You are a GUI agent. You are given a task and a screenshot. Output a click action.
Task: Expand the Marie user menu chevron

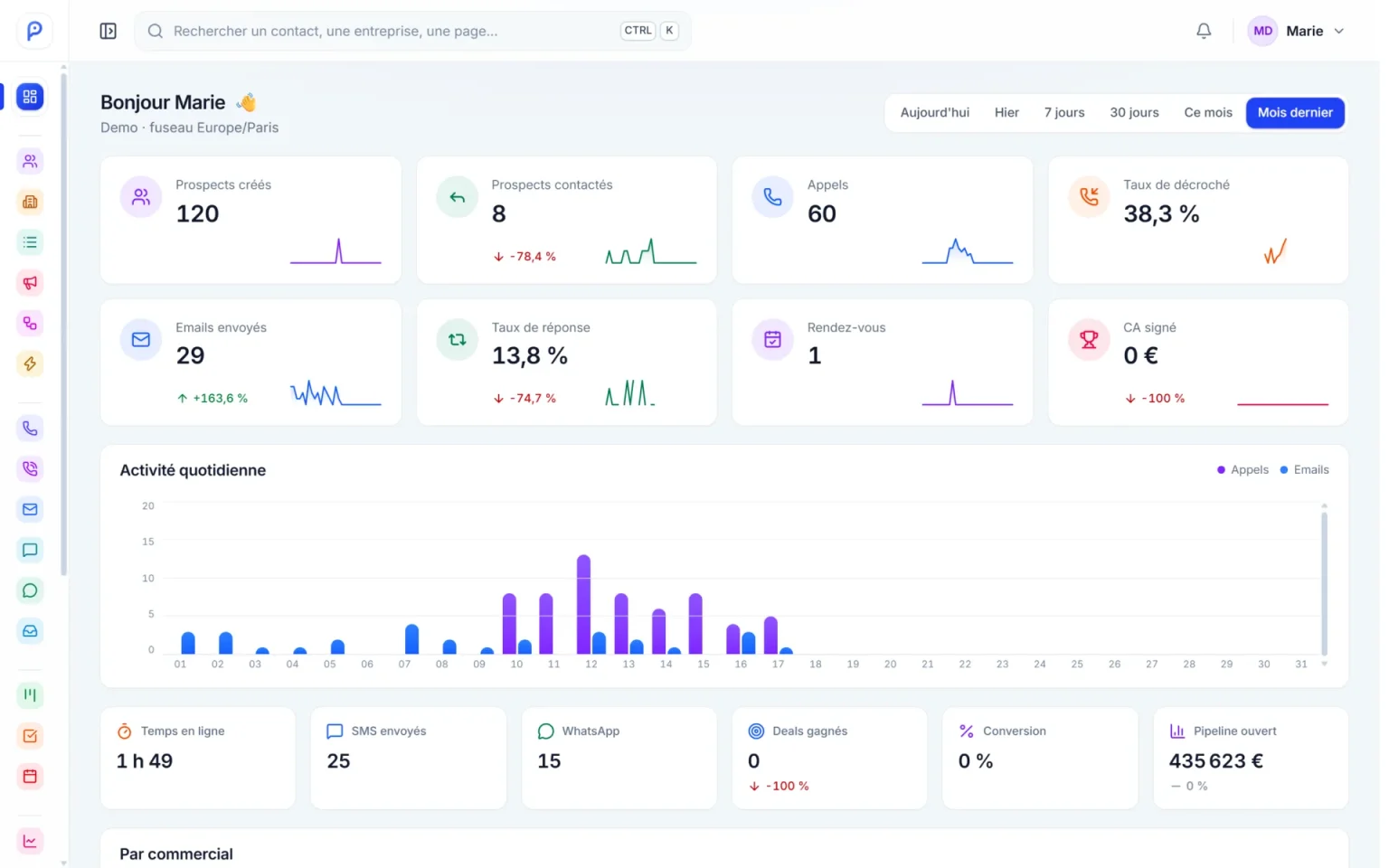point(1339,31)
